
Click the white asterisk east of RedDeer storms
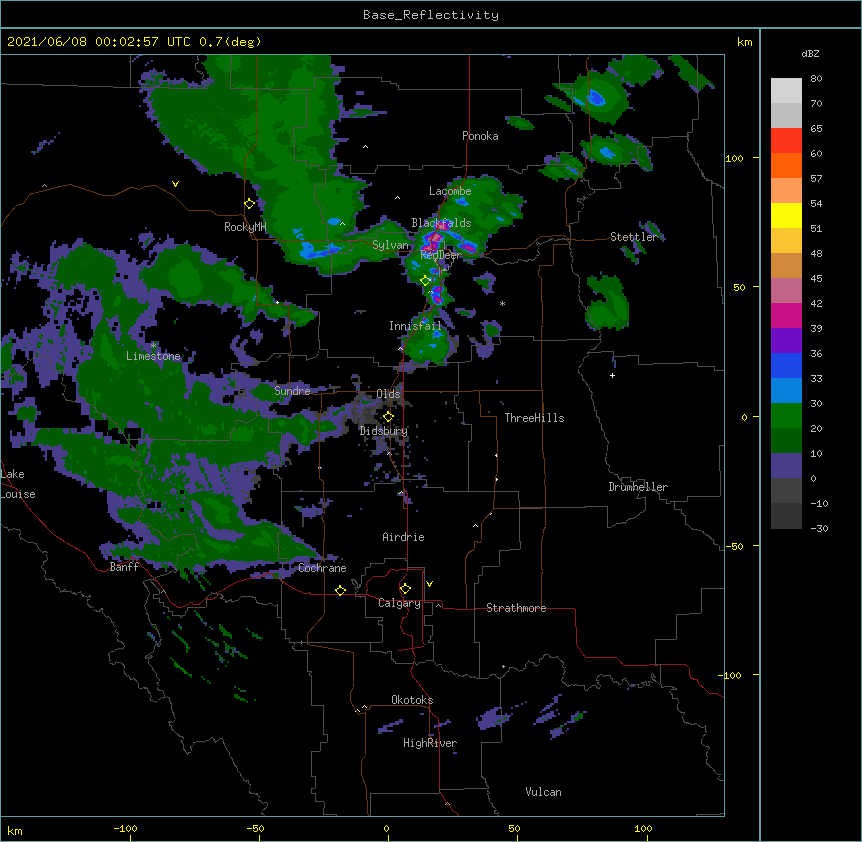click(502, 304)
